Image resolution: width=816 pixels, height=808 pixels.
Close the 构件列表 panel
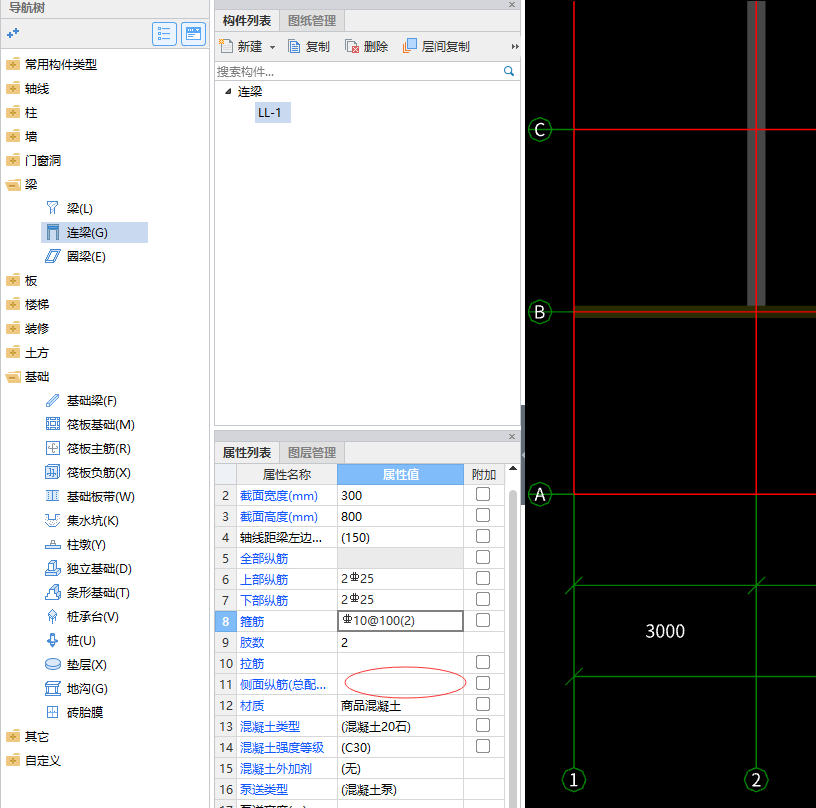tap(512, 5)
